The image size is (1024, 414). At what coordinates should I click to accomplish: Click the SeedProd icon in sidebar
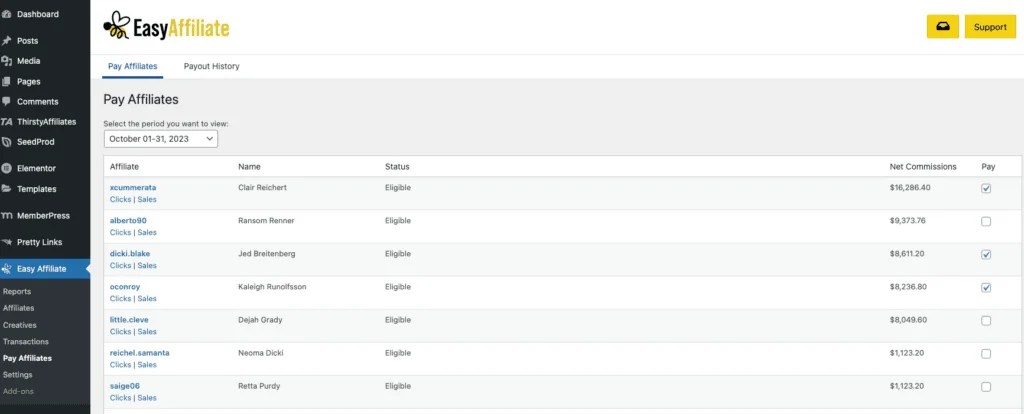8,142
